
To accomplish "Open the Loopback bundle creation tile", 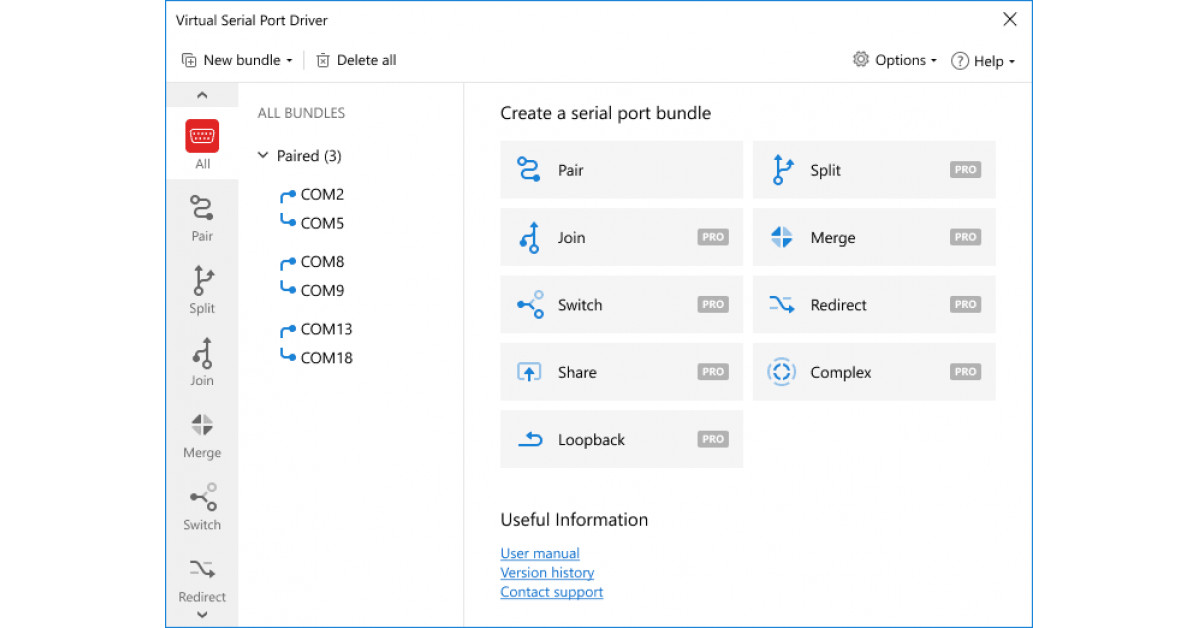I will 621,438.
